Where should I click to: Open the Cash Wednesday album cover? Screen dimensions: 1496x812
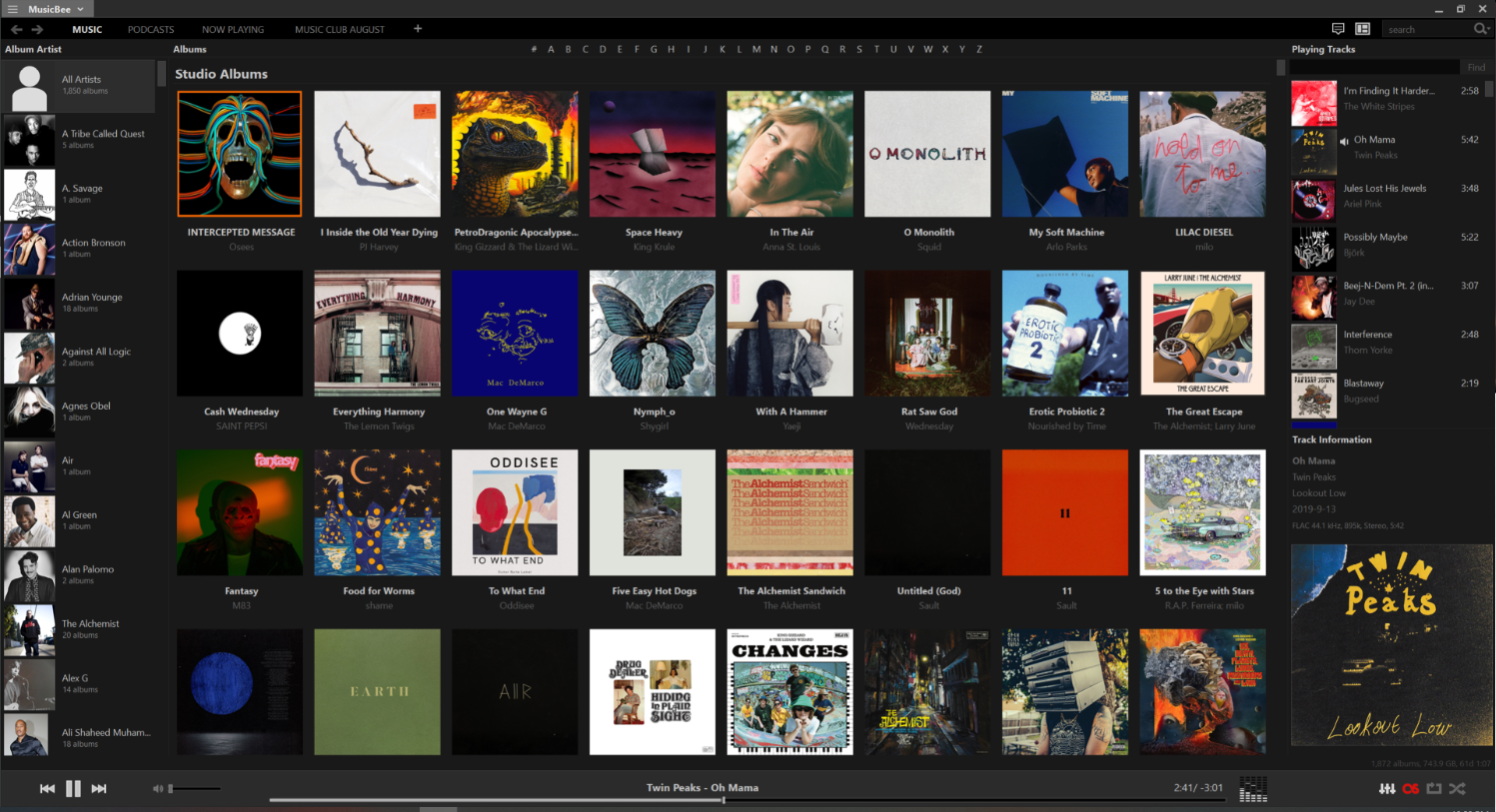240,334
